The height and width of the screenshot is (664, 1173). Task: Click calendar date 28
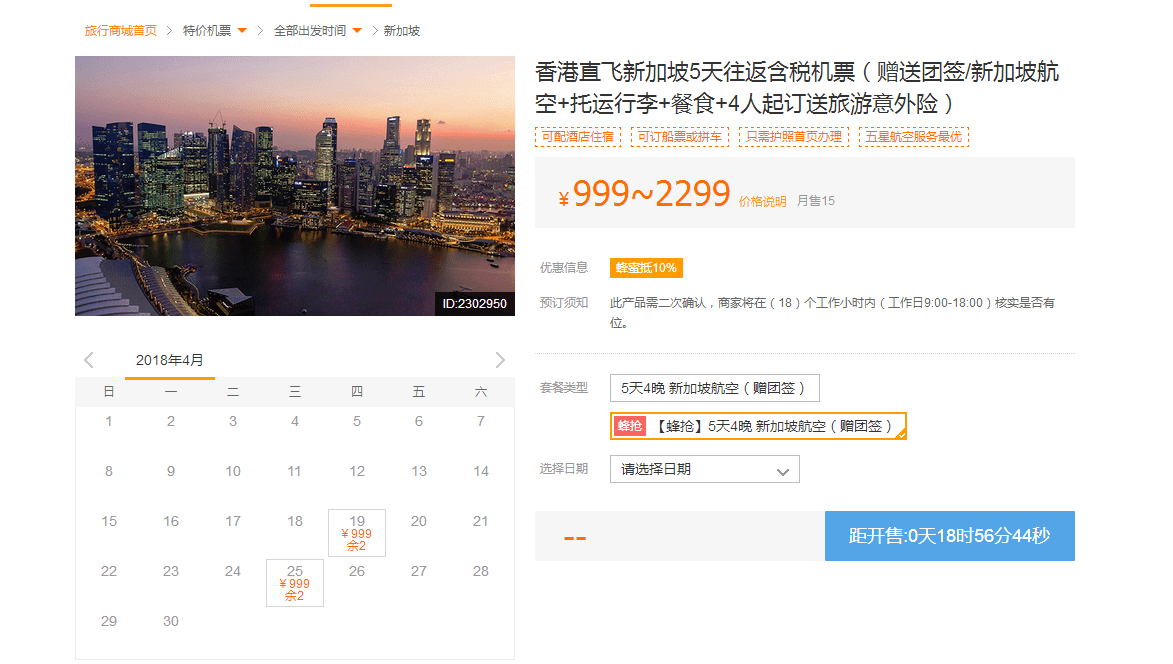click(x=481, y=572)
